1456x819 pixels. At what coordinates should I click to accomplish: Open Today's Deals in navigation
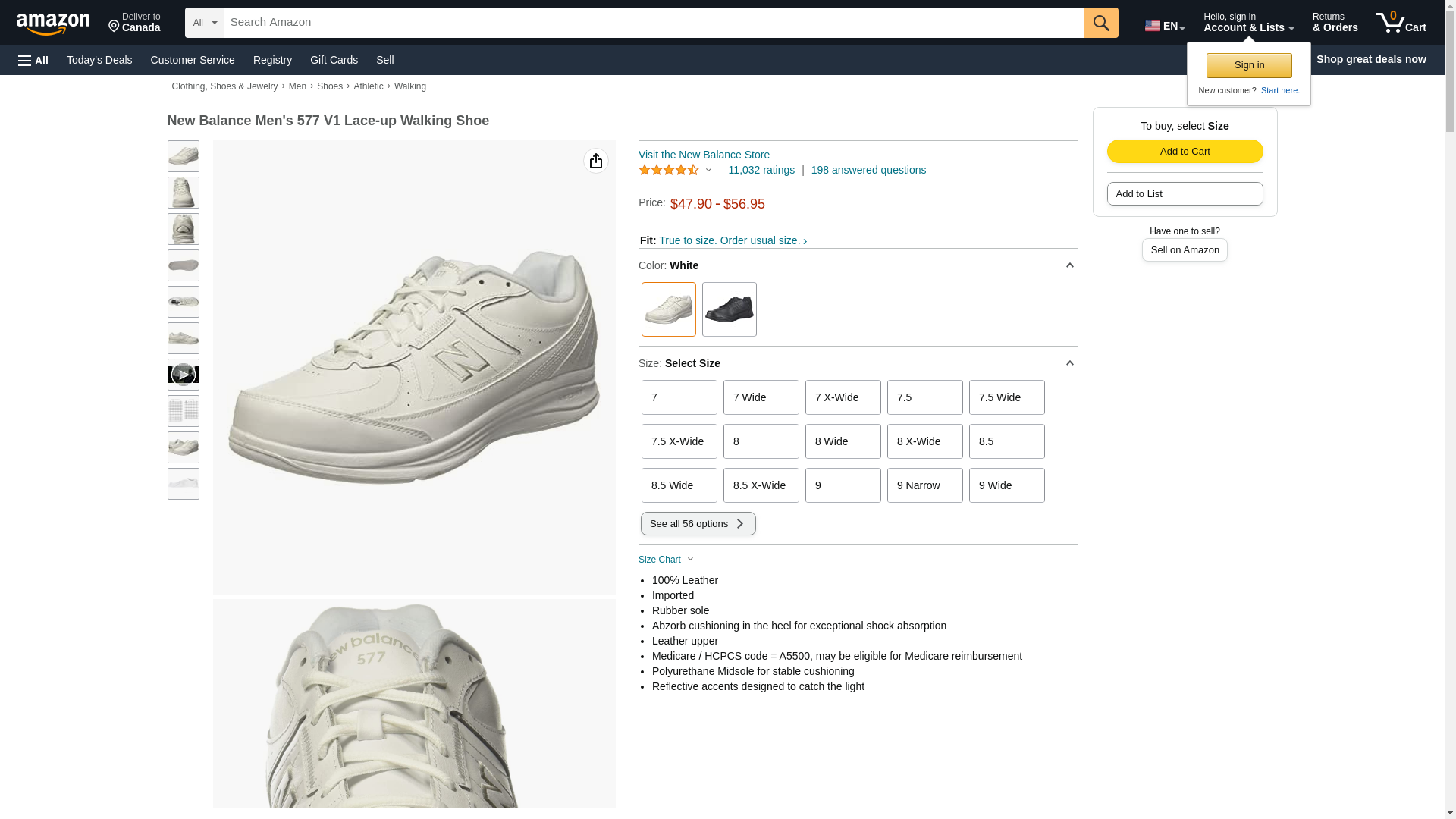point(99,60)
